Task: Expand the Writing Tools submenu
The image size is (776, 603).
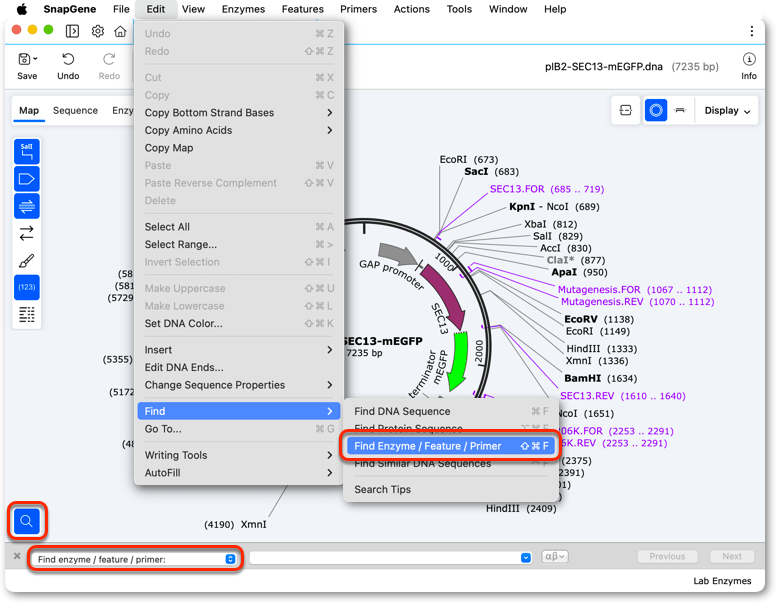Action: click(239, 455)
